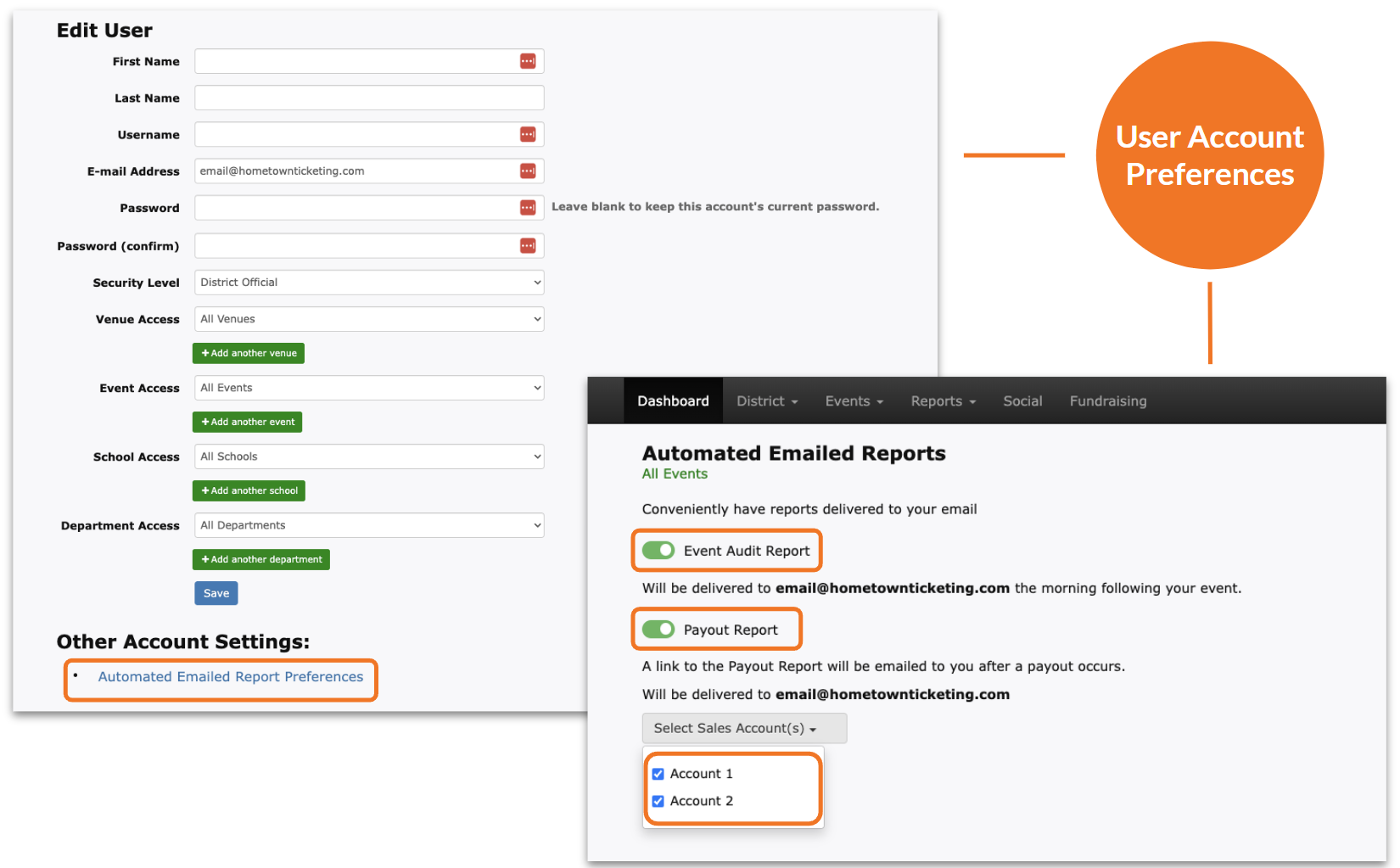Click red icon in Password (confirm) field

click(528, 246)
